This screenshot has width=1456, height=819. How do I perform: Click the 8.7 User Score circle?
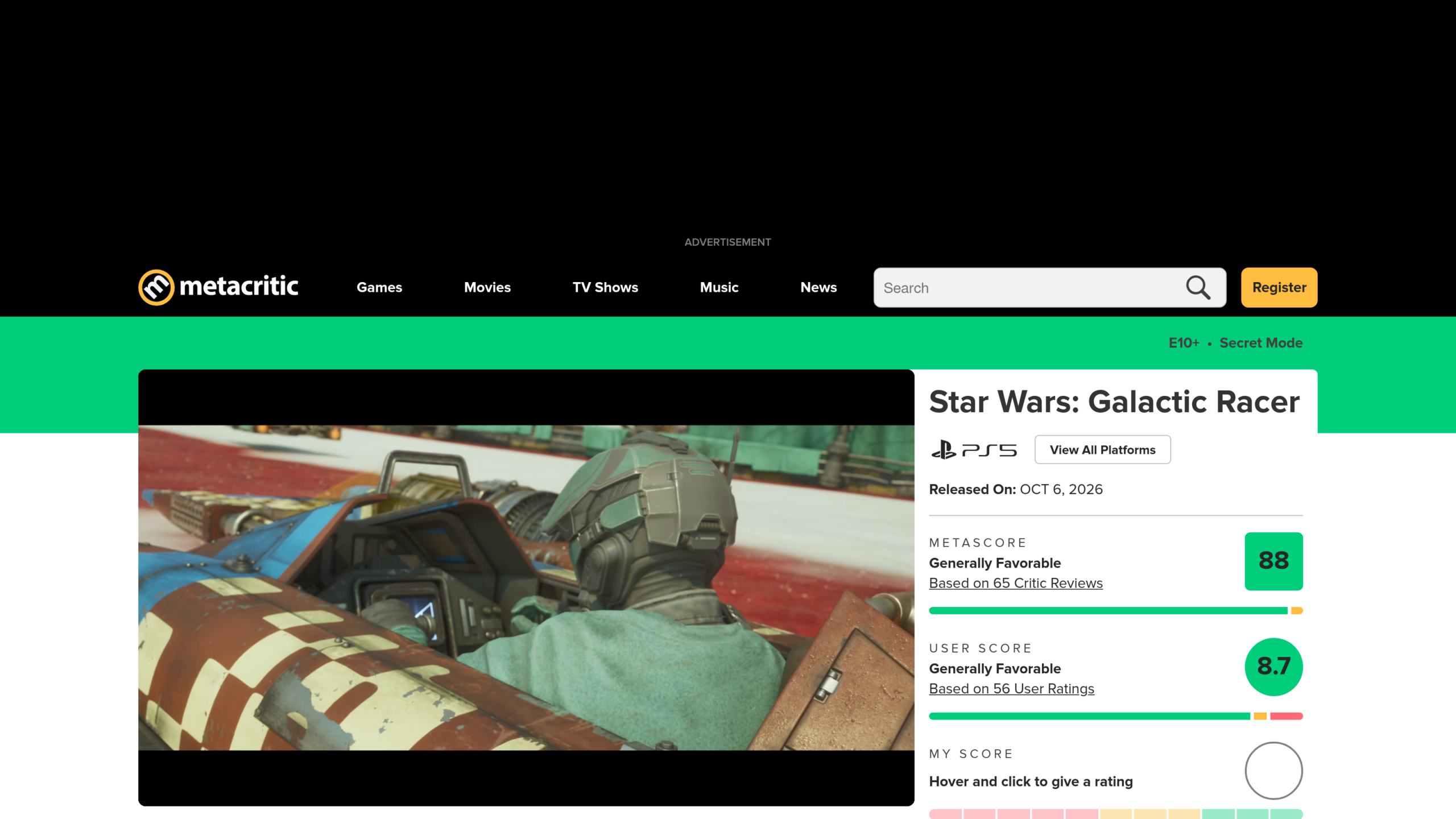pos(1273,667)
